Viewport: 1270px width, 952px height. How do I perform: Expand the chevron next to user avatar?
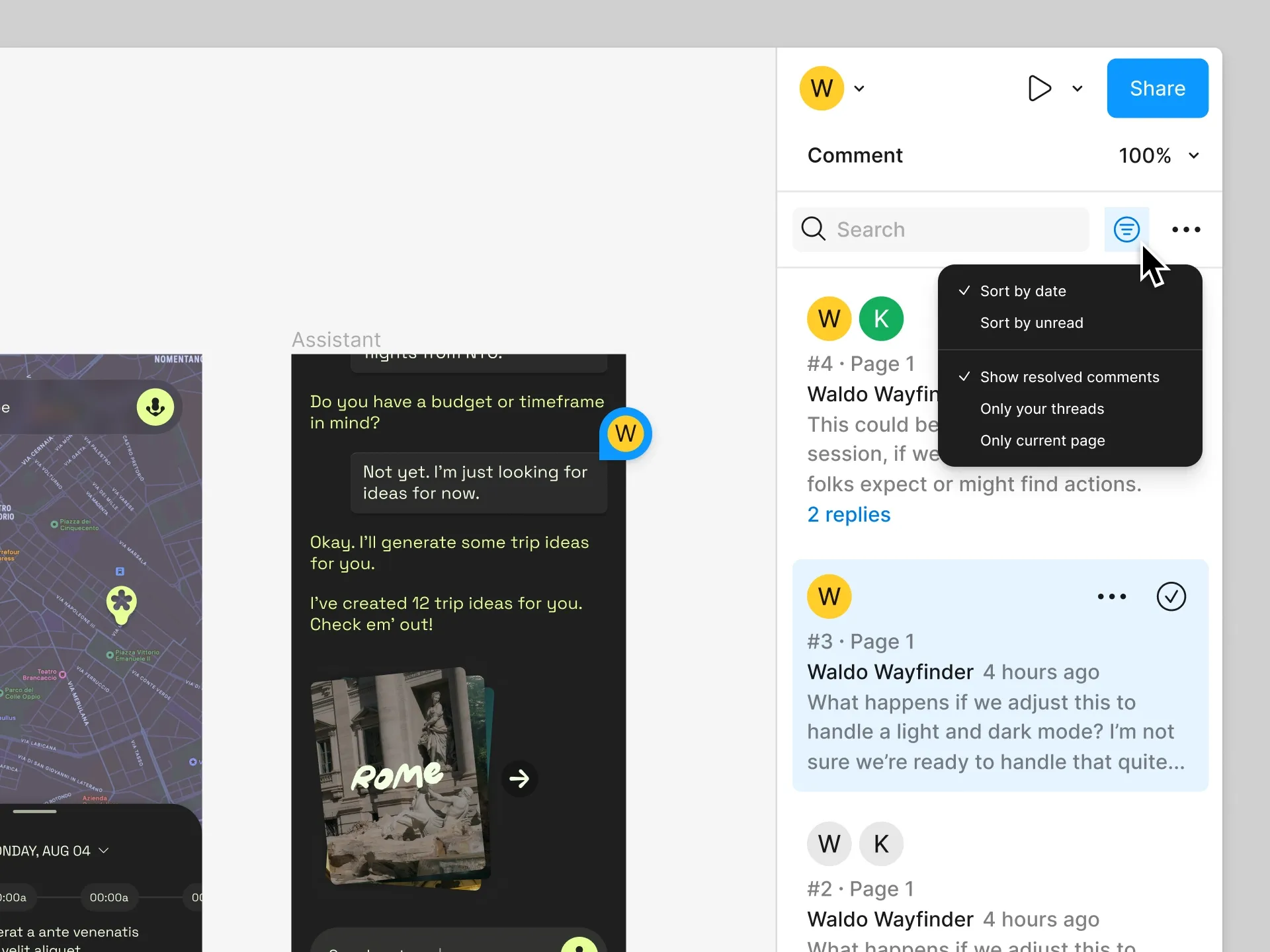(859, 89)
